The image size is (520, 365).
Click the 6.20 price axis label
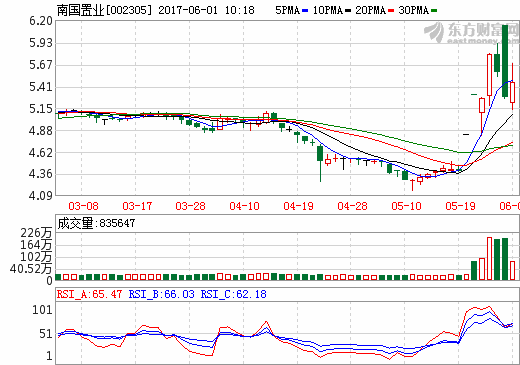(41, 21)
